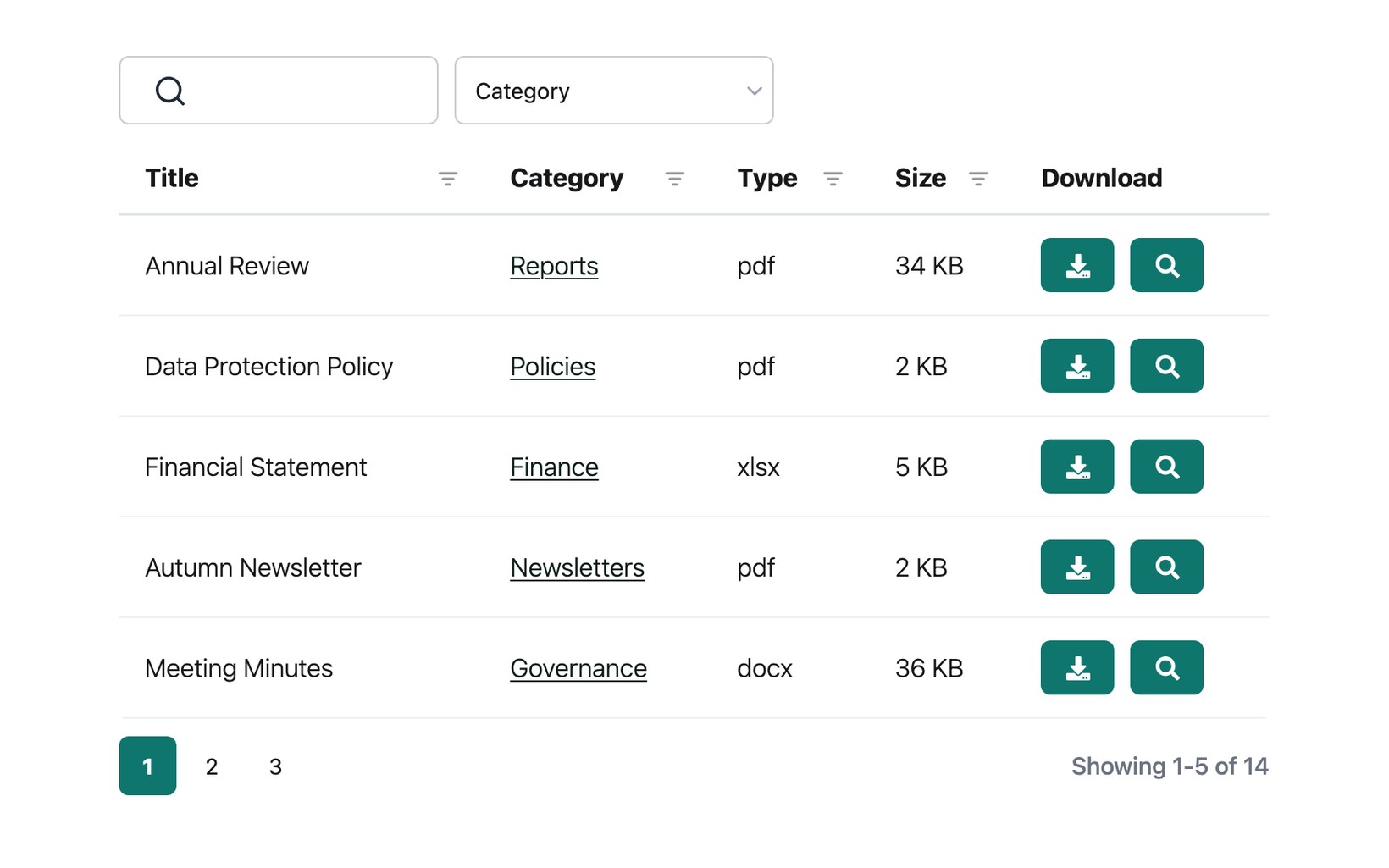Open the Finance category link
This screenshot has height=868, width=1389.
[x=554, y=467]
